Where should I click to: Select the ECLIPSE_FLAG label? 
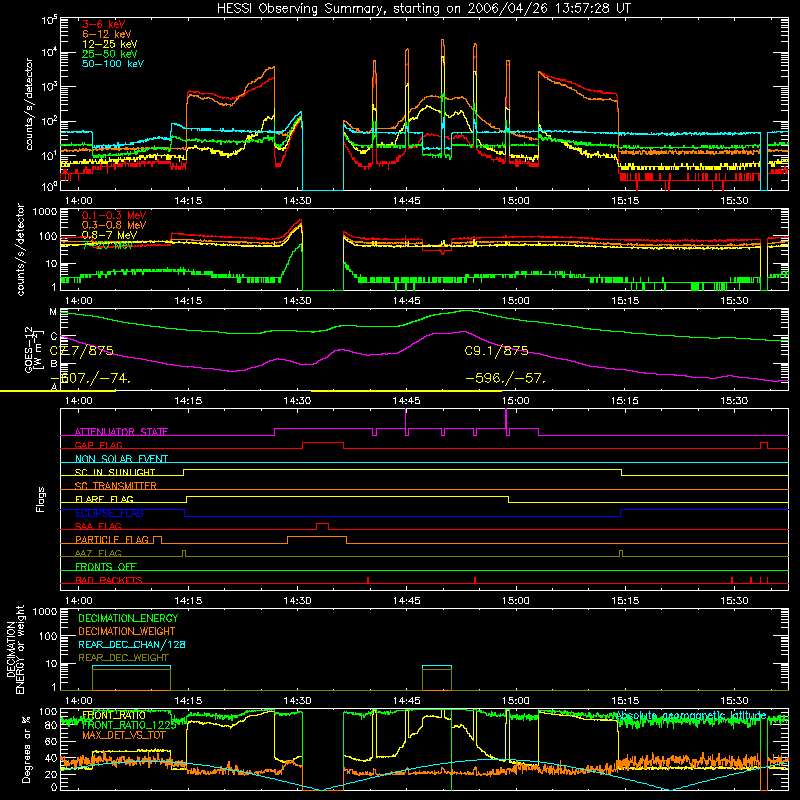pos(109,513)
